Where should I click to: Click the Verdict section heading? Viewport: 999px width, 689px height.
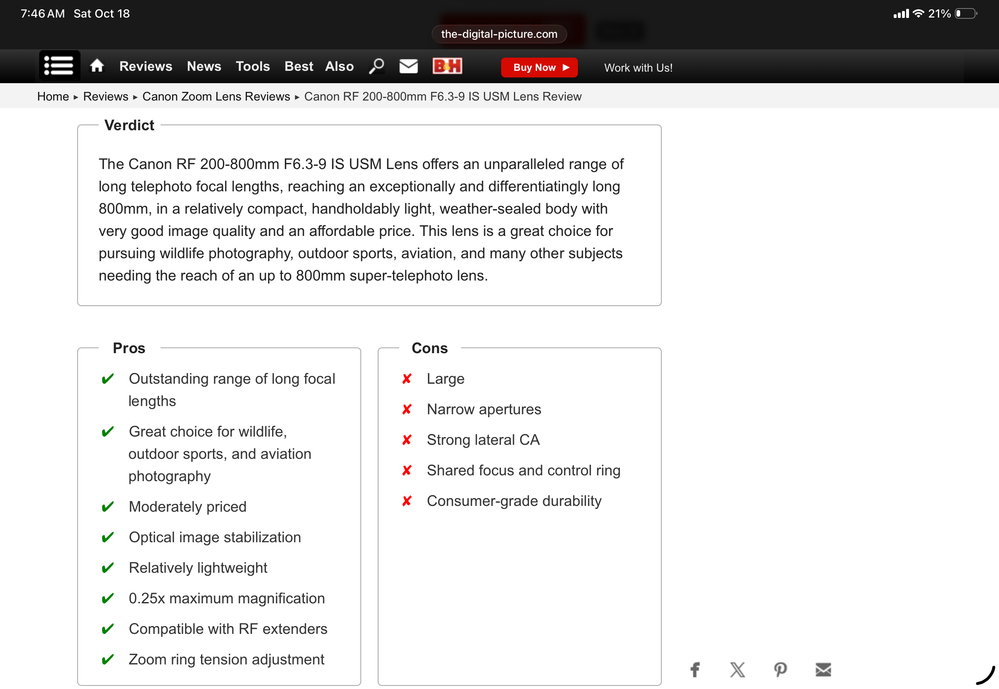[129, 125]
